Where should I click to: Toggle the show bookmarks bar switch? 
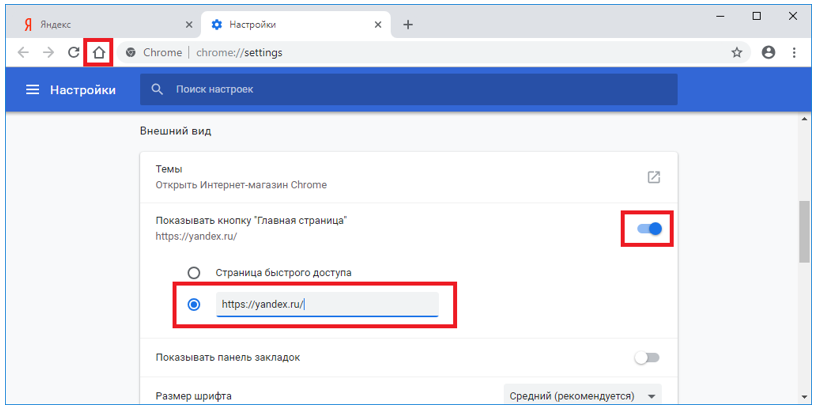pyautogui.click(x=647, y=358)
